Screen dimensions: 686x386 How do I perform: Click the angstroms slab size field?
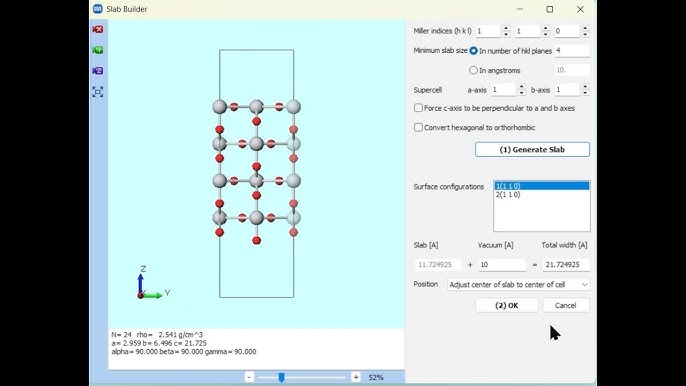coord(572,70)
